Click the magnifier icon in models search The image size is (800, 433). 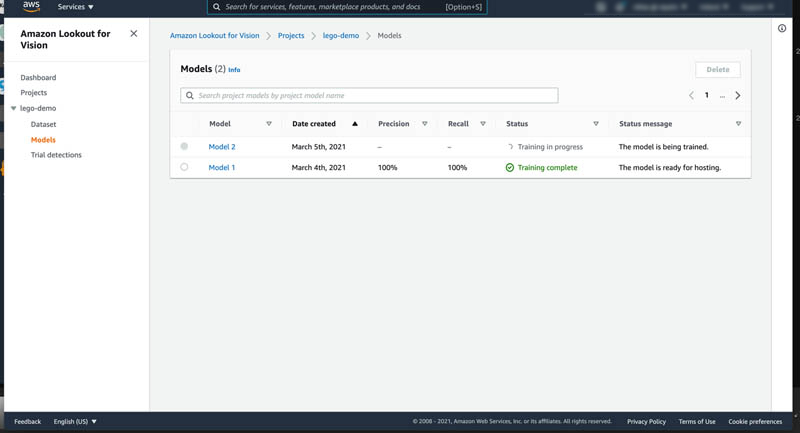point(190,95)
